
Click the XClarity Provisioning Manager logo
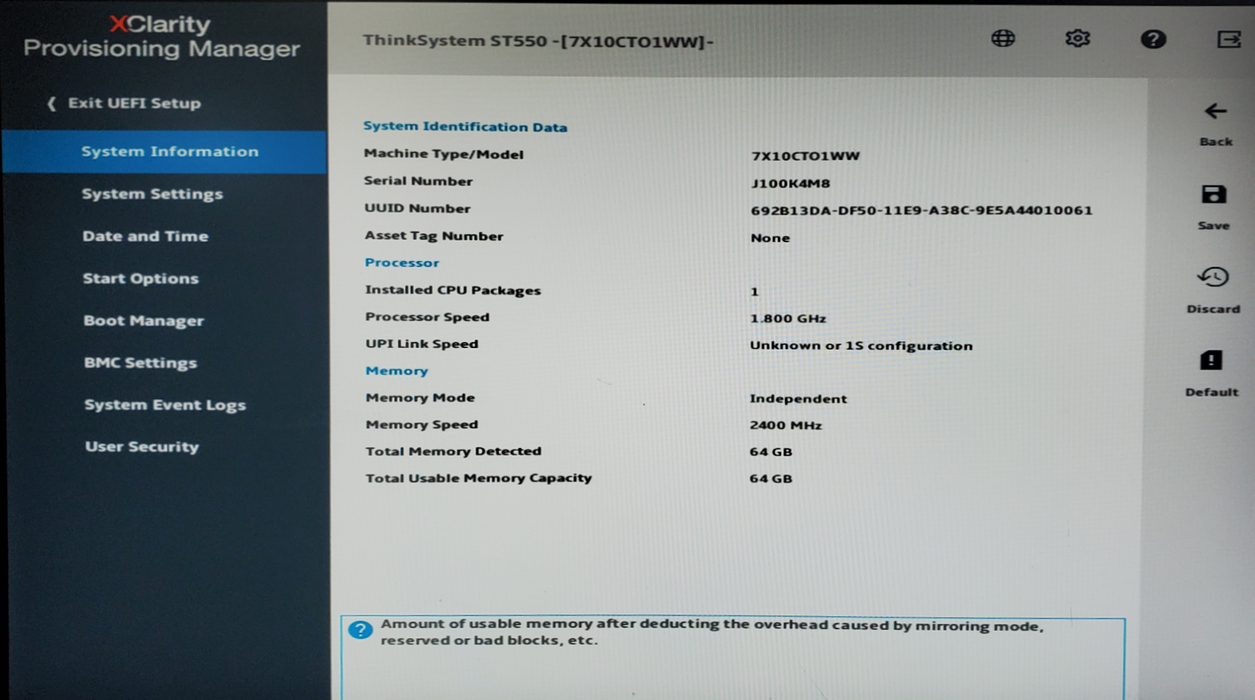(162, 36)
